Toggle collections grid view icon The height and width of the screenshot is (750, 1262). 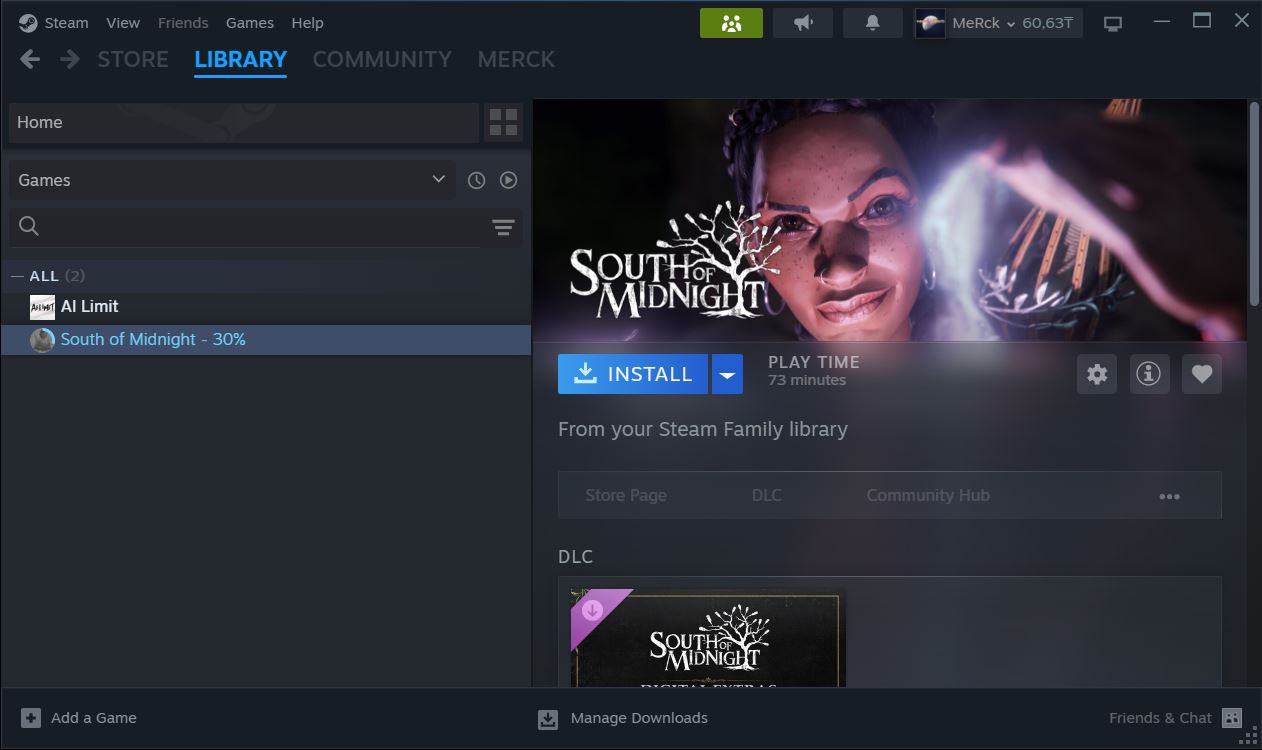point(504,122)
